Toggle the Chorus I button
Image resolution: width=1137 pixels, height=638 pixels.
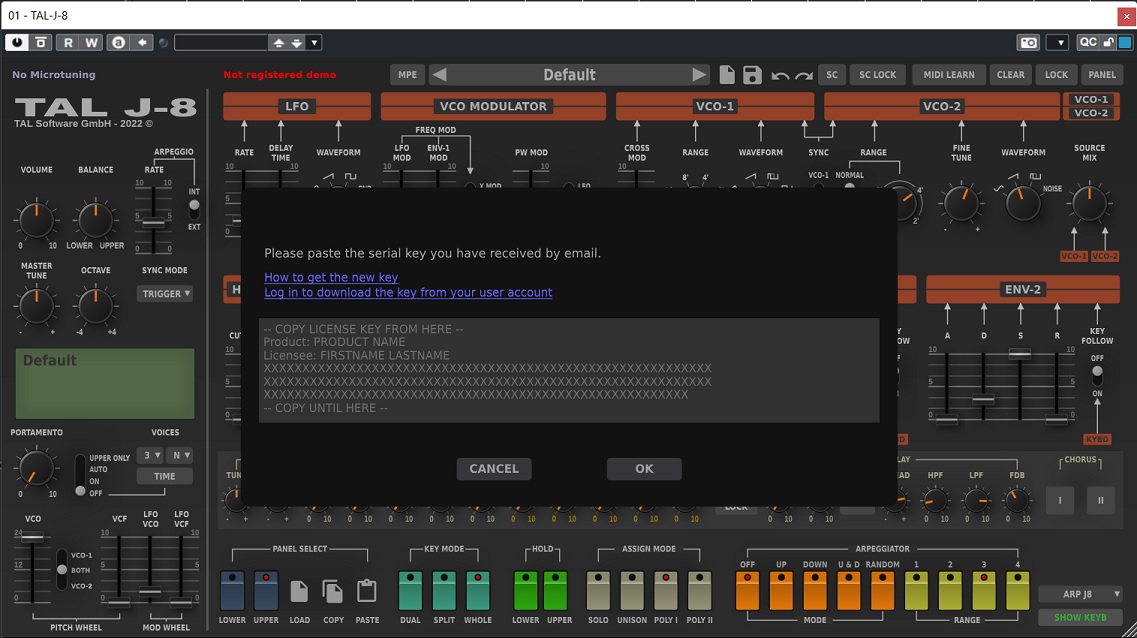coord(1059,500)
